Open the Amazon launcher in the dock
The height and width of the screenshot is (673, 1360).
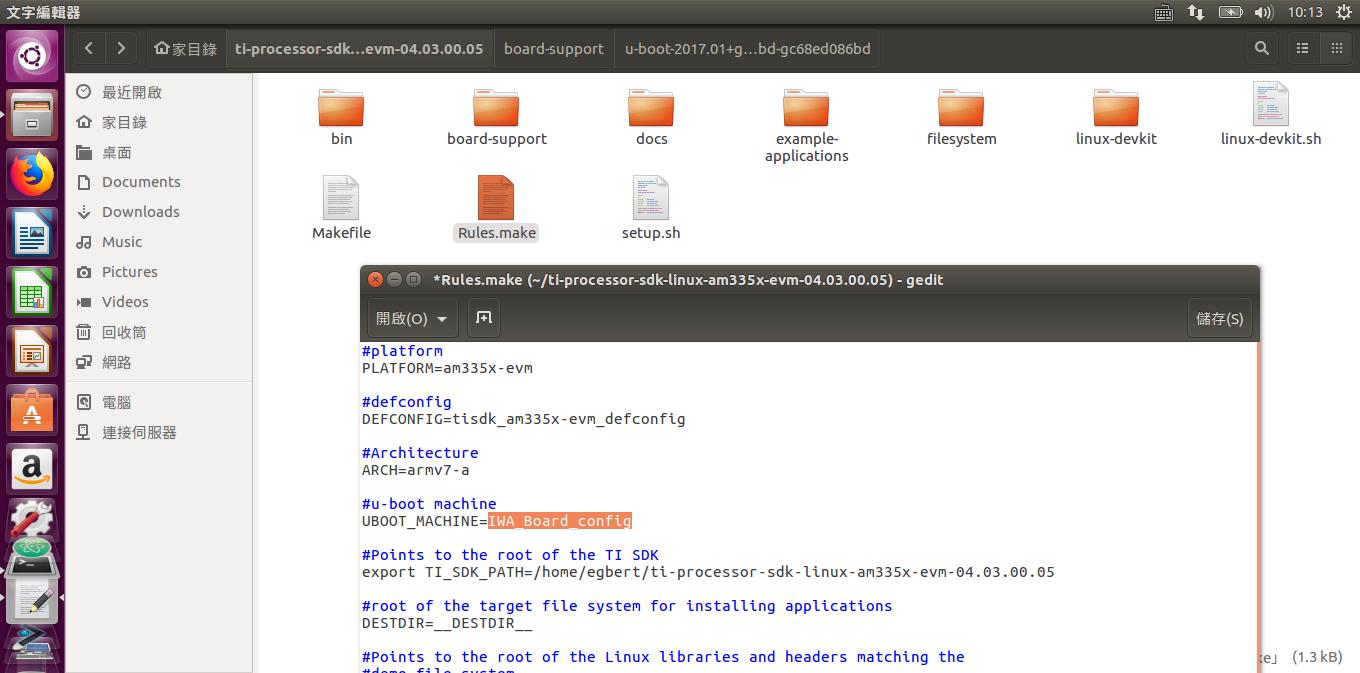coord(32,469)
